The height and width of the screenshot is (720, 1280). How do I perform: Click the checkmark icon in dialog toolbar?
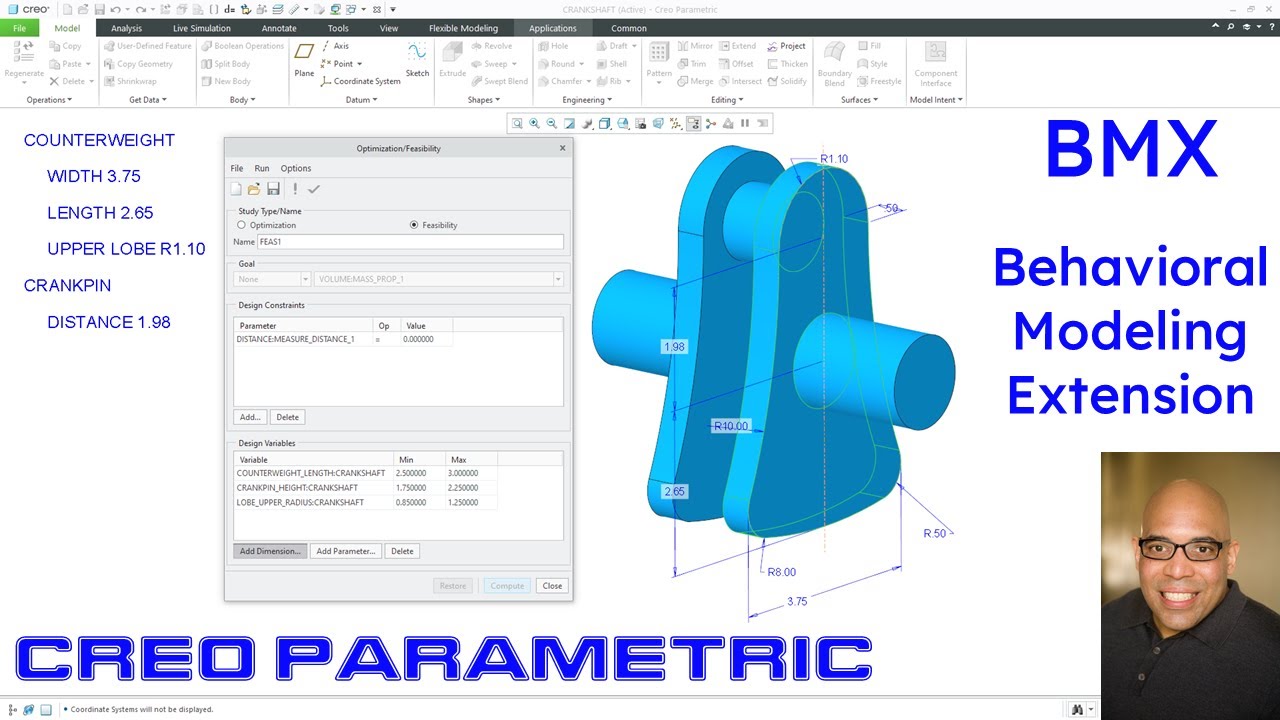pyautogui.click(x=313, y=189)
